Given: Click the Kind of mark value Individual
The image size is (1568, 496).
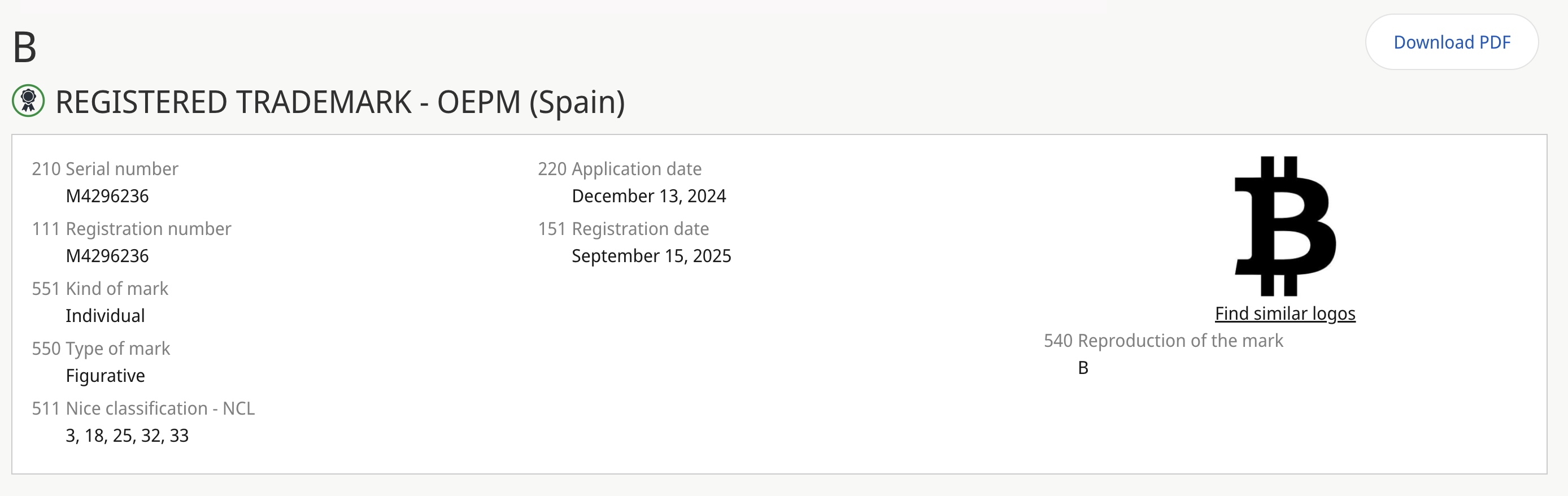Looking at the screenshot, I should click(x=105, y=315).
